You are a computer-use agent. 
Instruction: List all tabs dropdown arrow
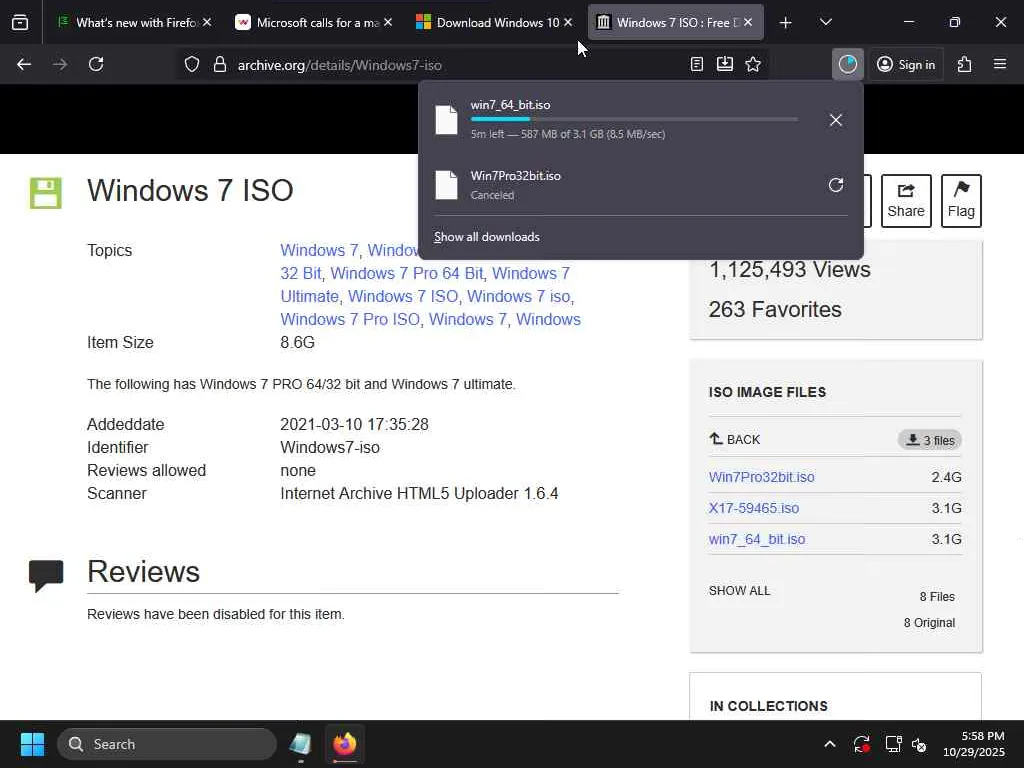tap(825, 23)
